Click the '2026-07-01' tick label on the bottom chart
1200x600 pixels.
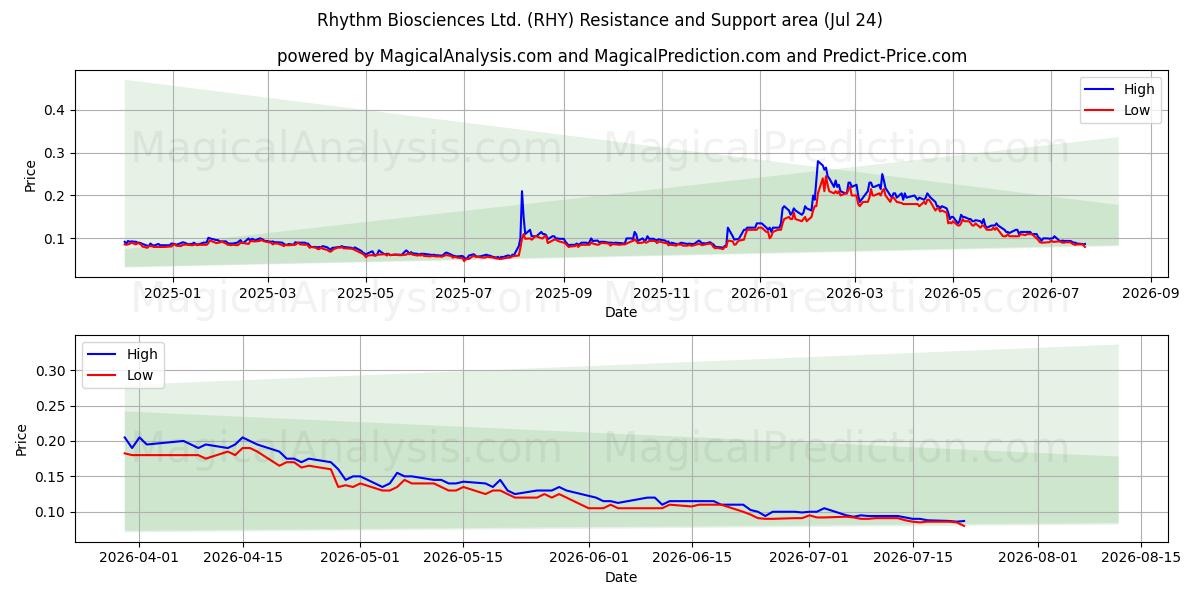tap(811, 558)
